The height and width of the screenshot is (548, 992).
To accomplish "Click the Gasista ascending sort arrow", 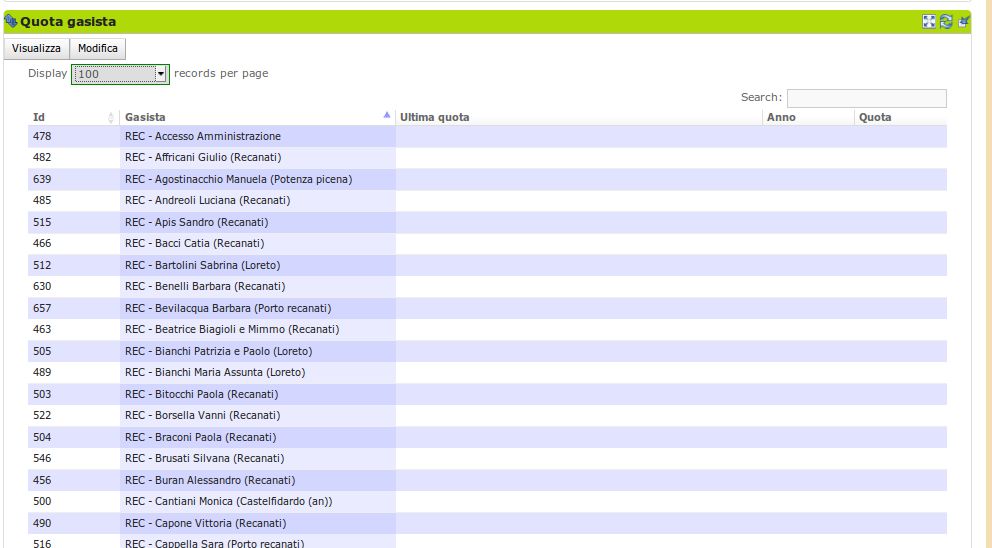I will 387,116.
